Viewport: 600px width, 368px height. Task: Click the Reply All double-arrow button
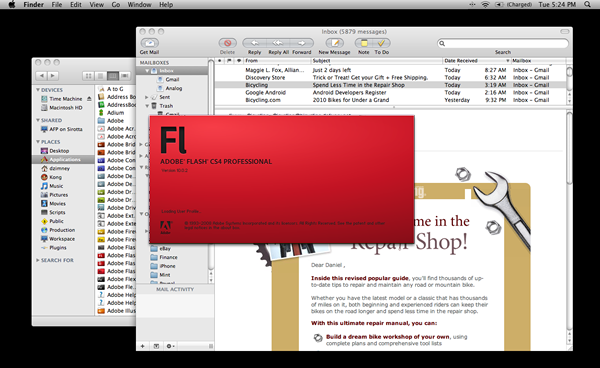click(278, 43)
